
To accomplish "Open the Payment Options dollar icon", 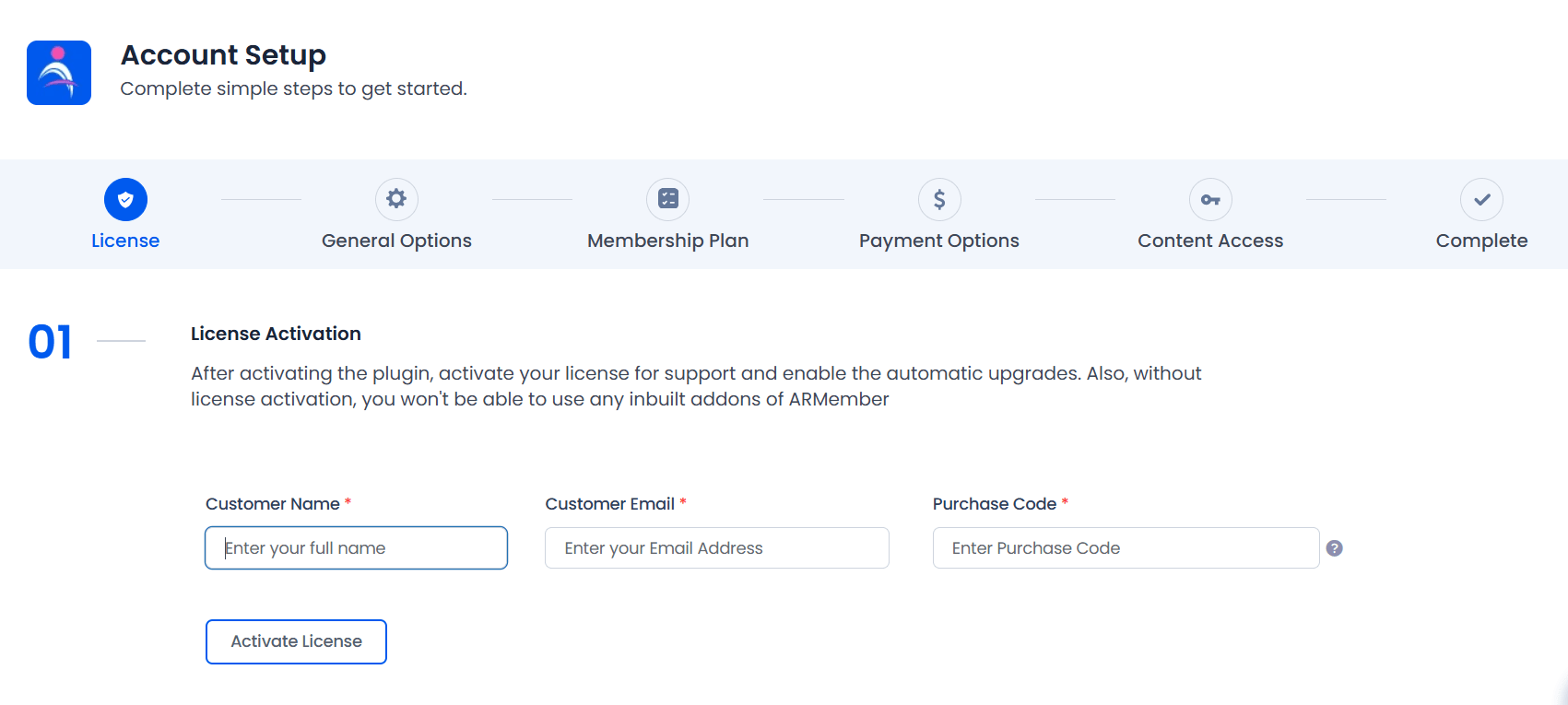I will tap(939, 199).
